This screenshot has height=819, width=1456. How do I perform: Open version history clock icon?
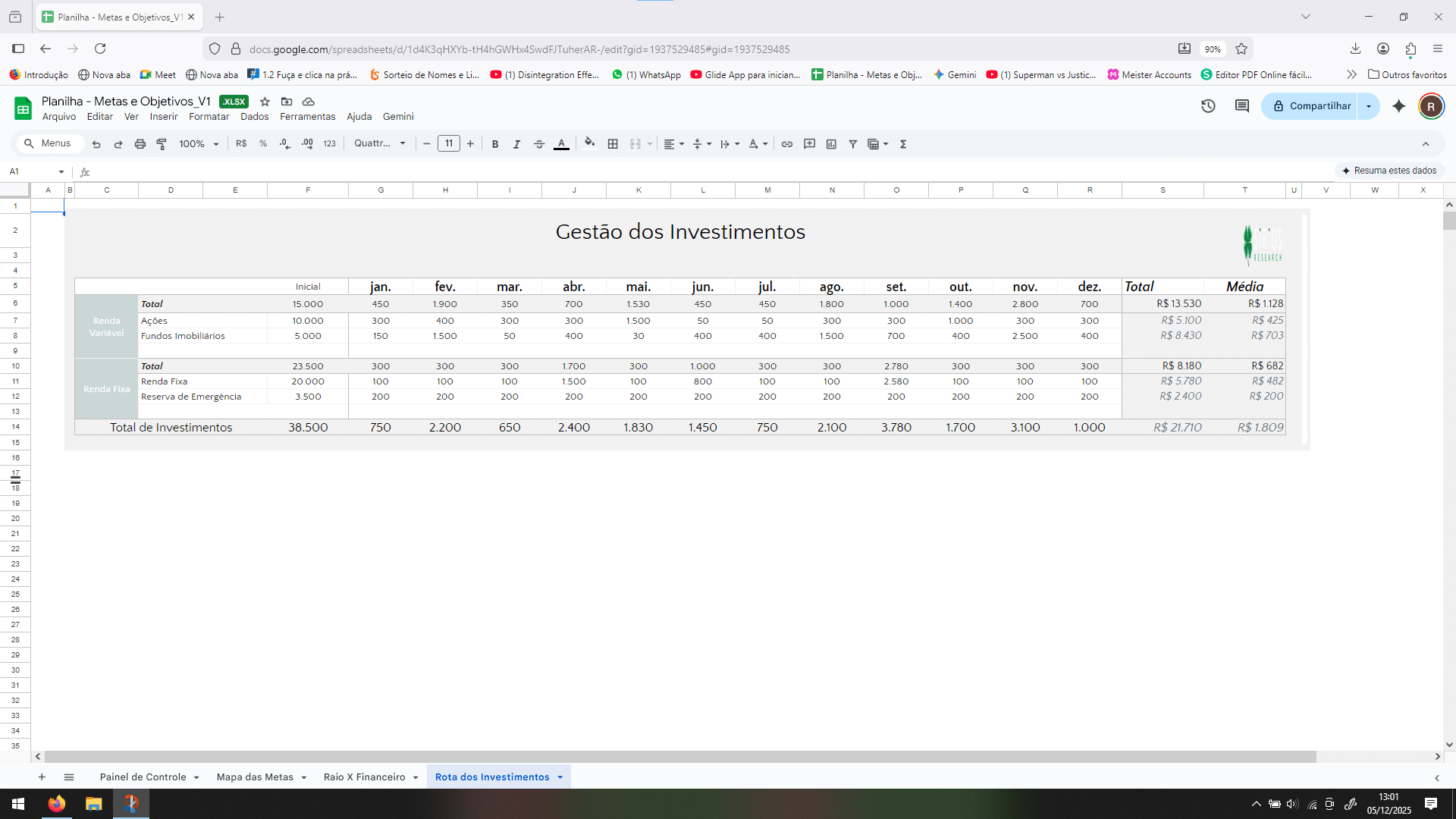click(1208, 106)
